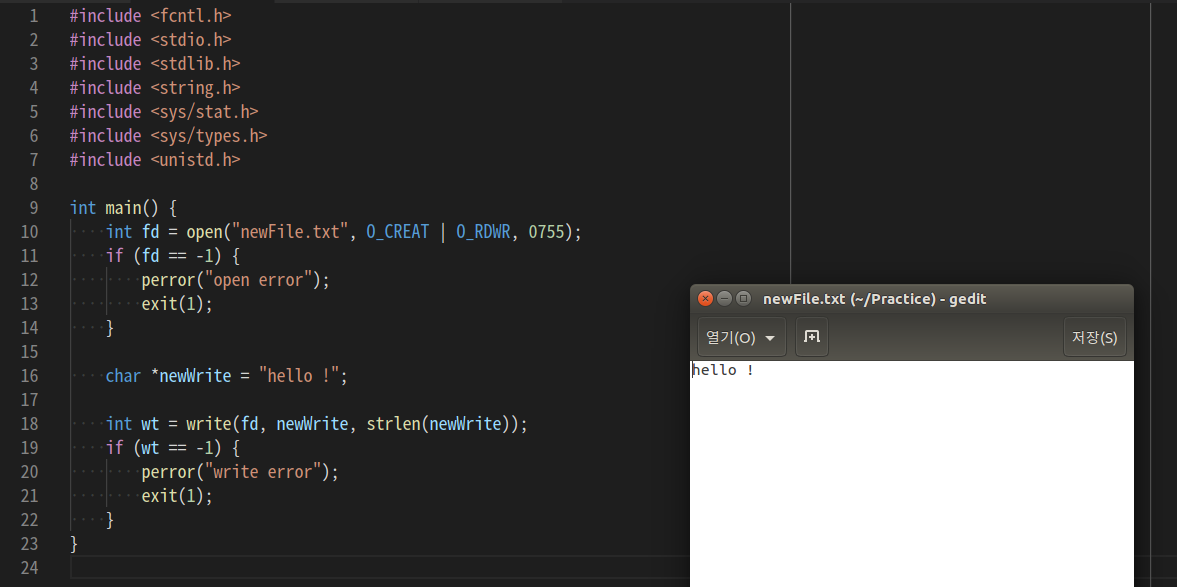Click the #include <fcntl.h> line
This screenshot has height=587, width=1177.
[x=150, y=16]
